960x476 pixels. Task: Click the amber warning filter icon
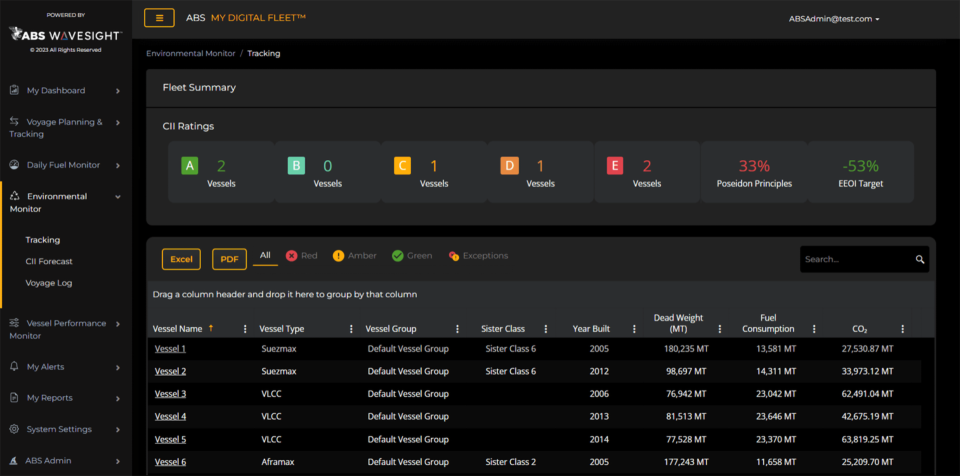pyautogui.click(x=339, y=255)
